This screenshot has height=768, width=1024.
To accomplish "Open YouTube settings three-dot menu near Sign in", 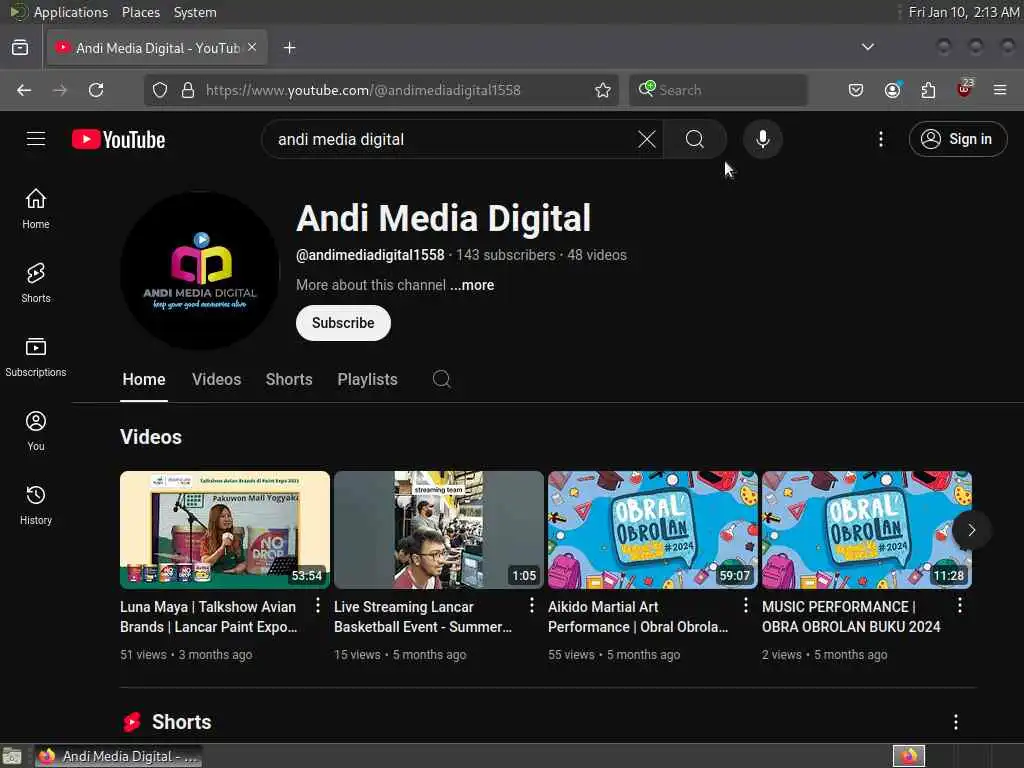I will [x=880, y=139].
